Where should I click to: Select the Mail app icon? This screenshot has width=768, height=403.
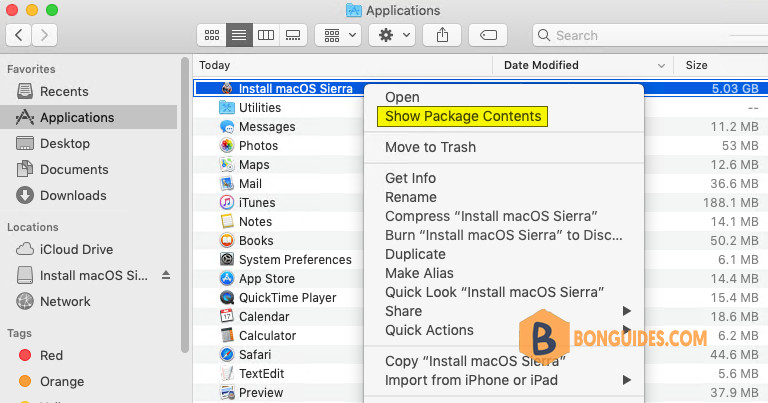(227, 184)
